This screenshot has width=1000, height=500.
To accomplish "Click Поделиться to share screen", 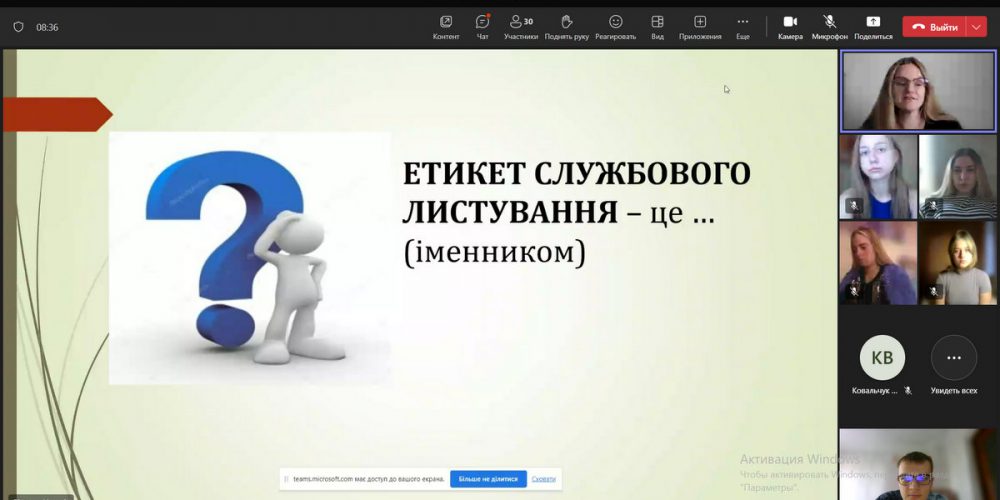I will [873, 27].
